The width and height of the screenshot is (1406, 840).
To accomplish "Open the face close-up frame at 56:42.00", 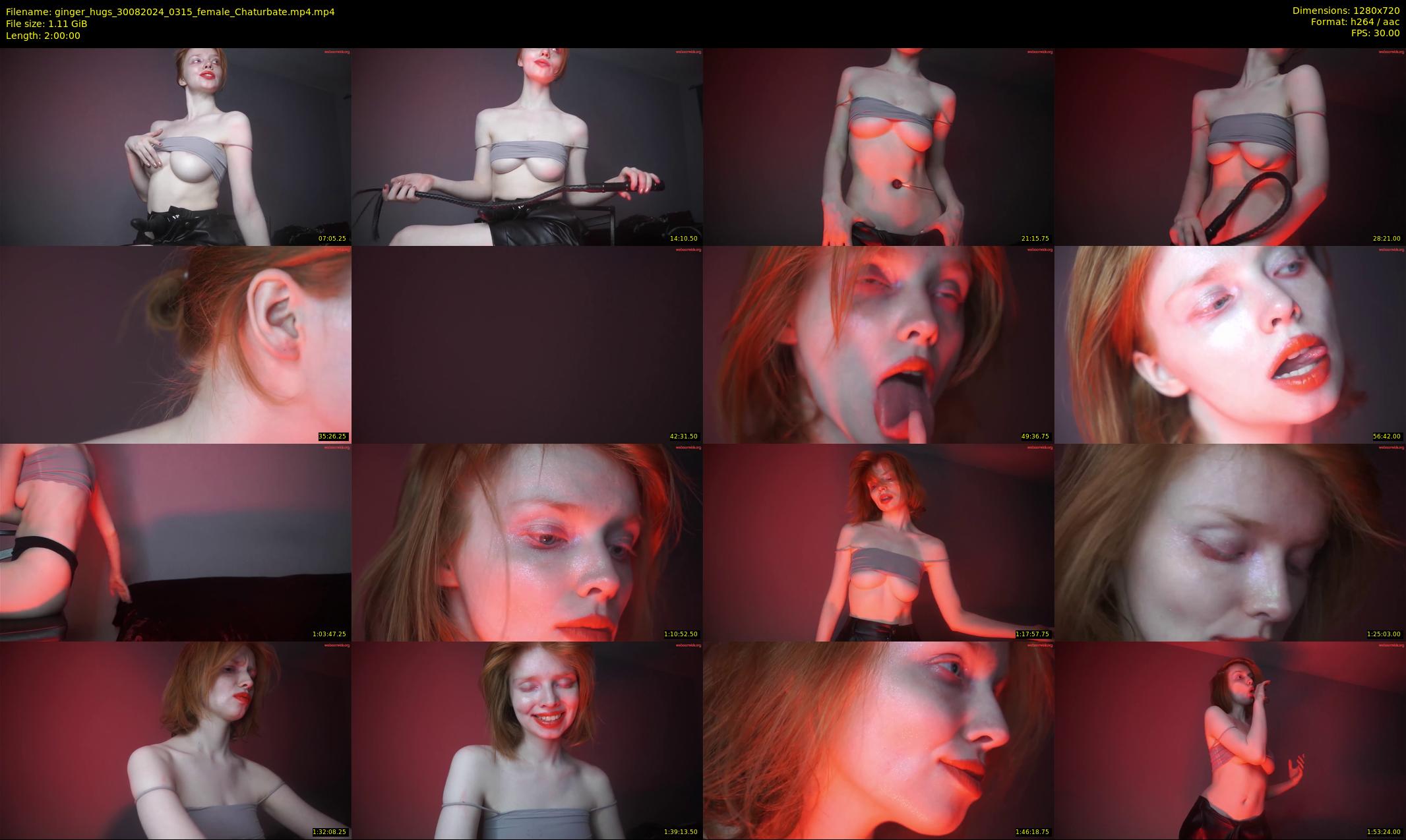I will pyautogui.click(x=1230, y=344).
